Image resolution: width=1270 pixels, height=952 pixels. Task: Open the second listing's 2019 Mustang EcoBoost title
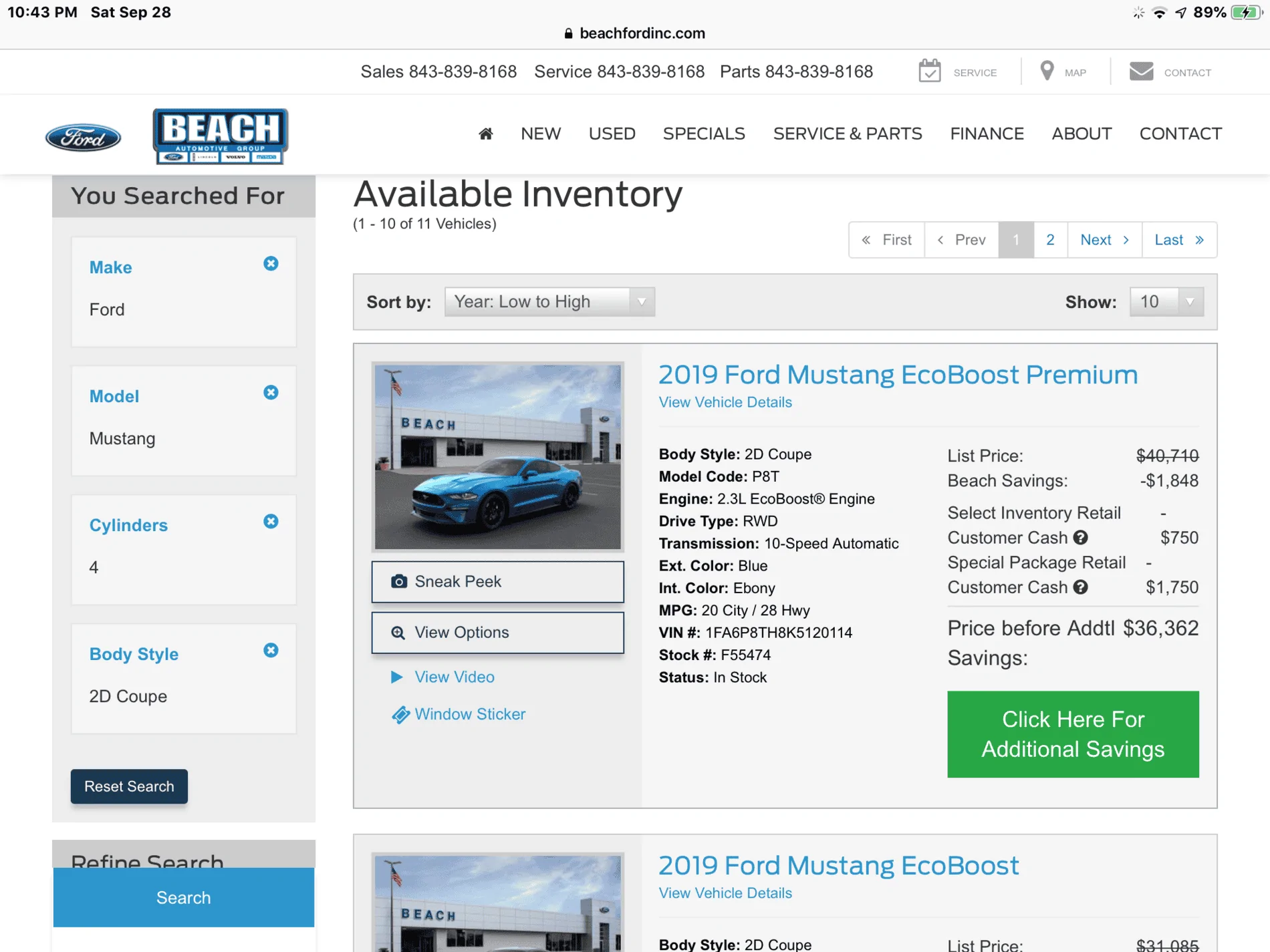click(x=839, y=866)
